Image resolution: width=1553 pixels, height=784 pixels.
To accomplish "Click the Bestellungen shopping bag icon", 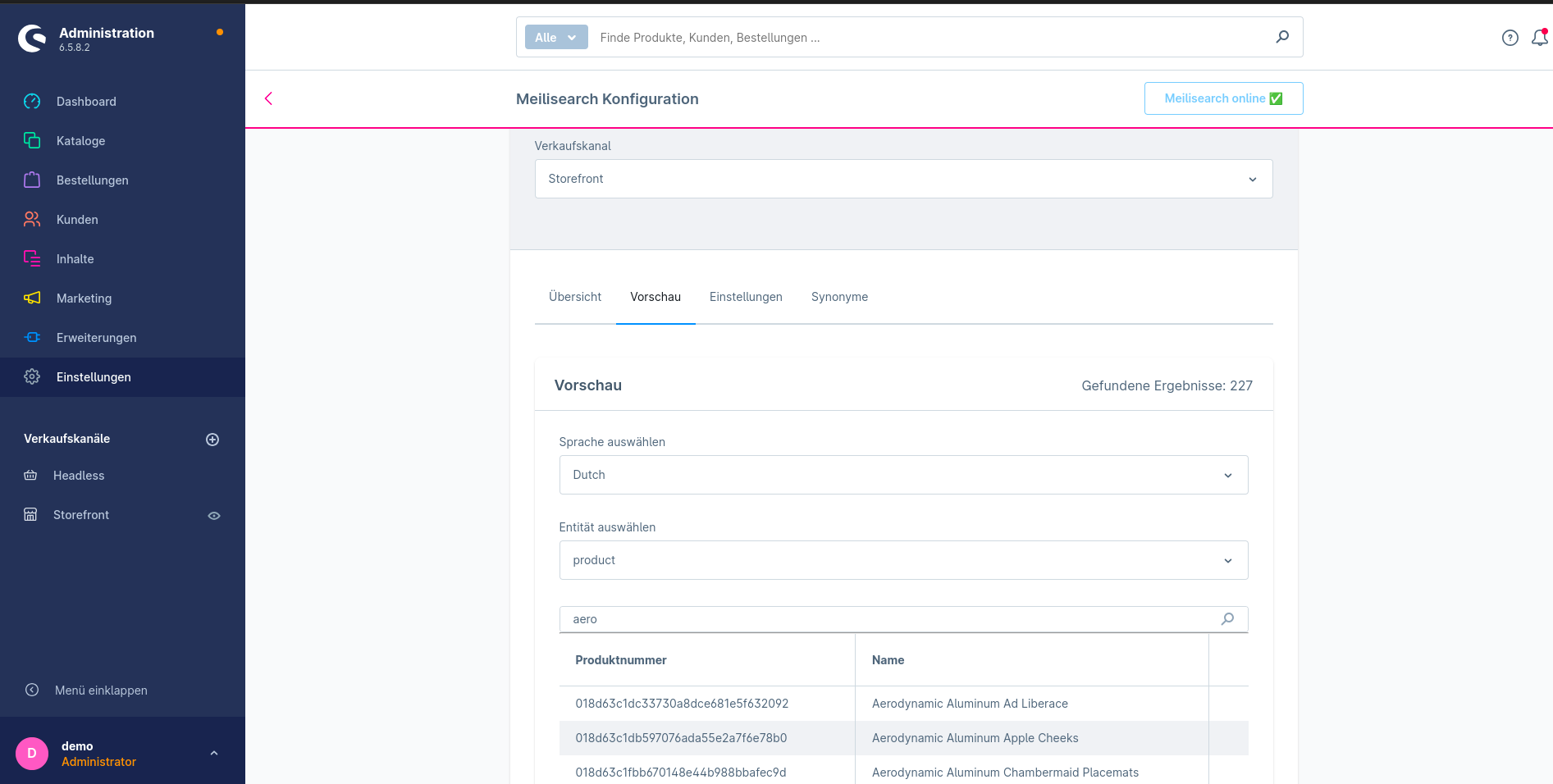I will [32, 180].
